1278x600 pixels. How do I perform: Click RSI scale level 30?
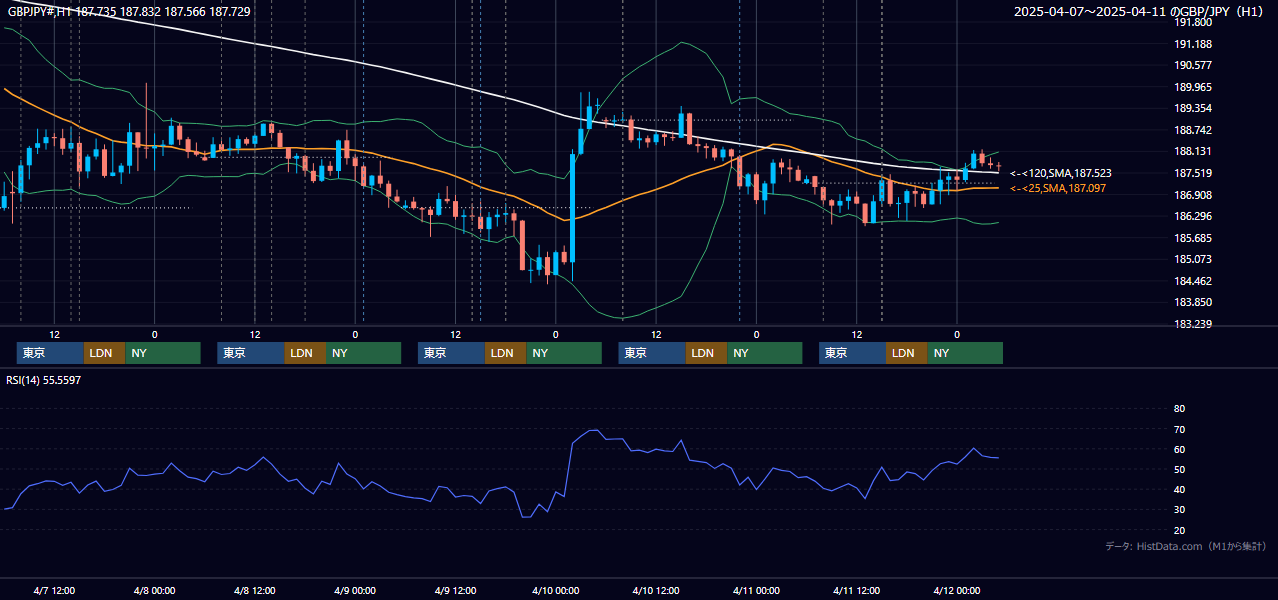coord(1179,510)
